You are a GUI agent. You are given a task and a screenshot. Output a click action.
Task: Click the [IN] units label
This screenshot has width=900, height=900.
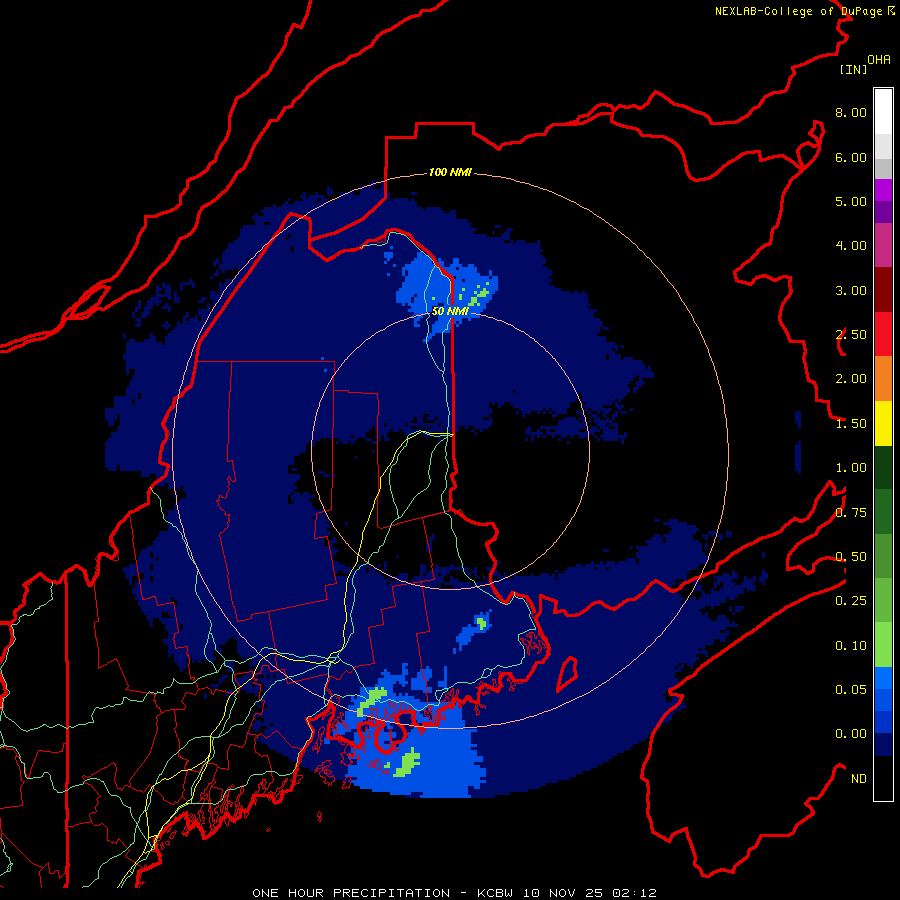[853, 69]
